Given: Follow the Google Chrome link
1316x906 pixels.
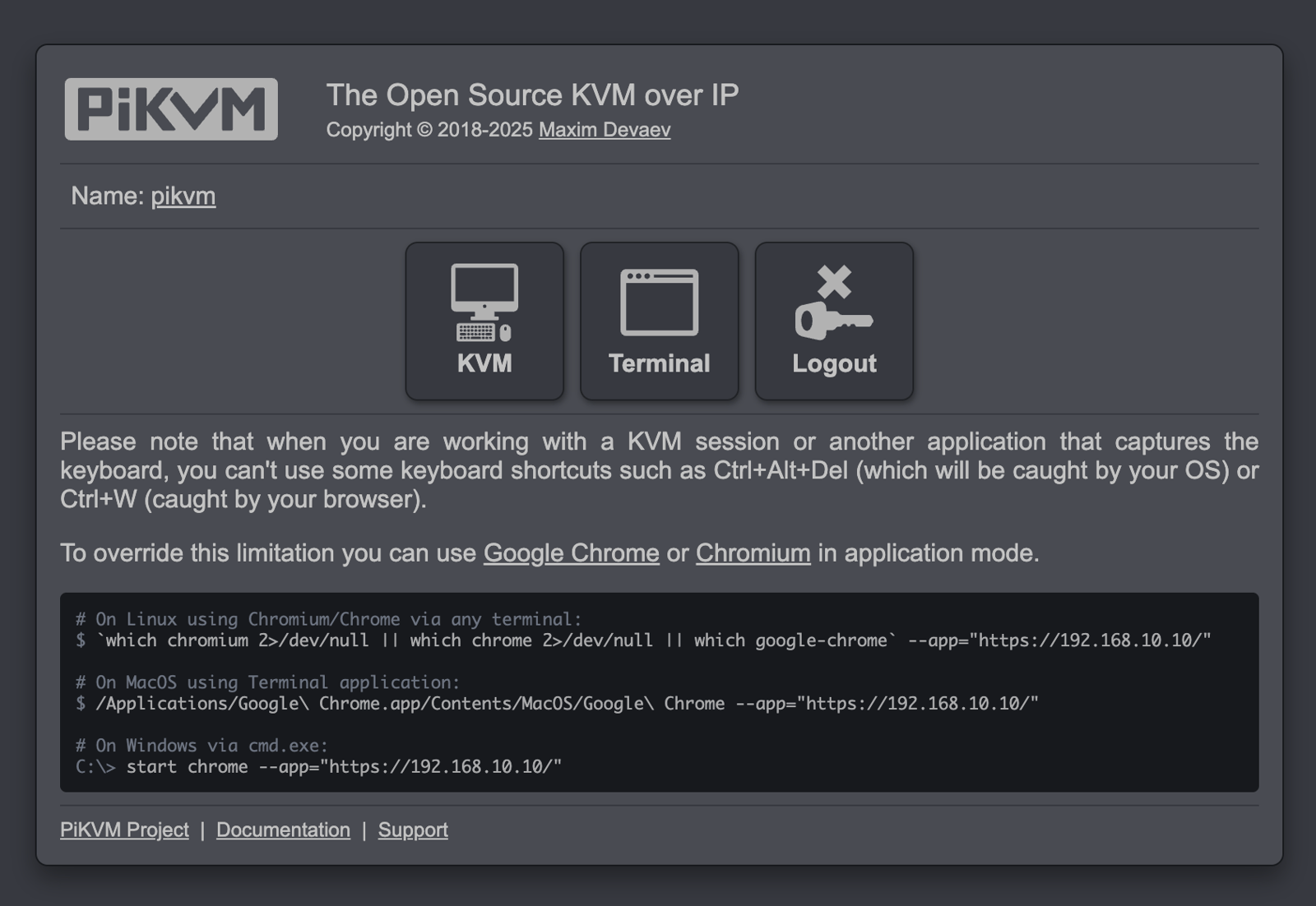Looking at the screenshot, I should point(572,552).
